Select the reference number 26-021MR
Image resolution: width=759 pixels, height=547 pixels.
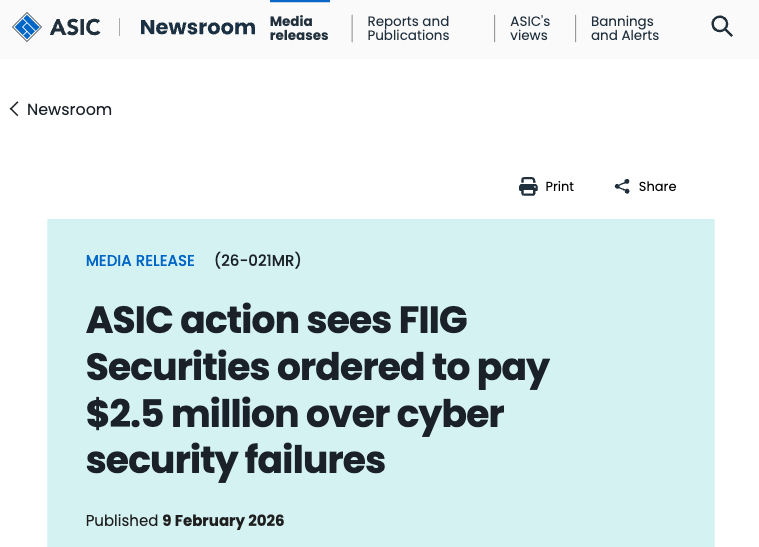click(x=257, y=261)
